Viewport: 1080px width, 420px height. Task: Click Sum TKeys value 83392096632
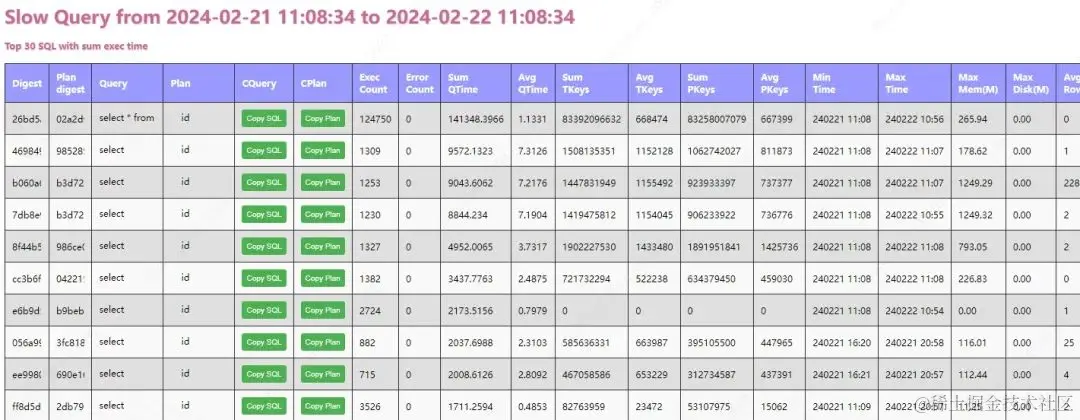pyautogui.click(x=592, y=119)
